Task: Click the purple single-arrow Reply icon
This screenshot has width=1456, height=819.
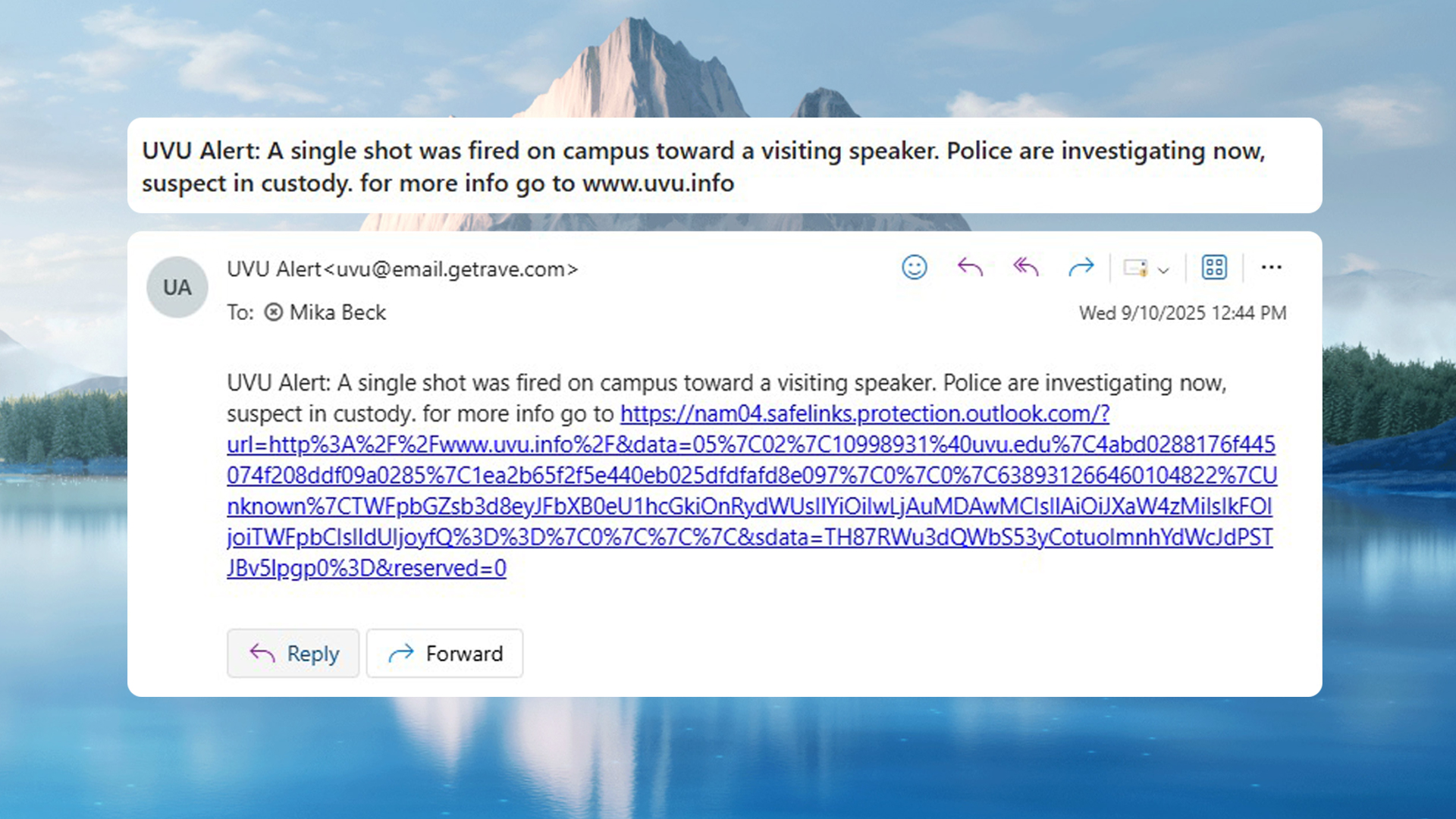Action: click(x=970, y=267)
